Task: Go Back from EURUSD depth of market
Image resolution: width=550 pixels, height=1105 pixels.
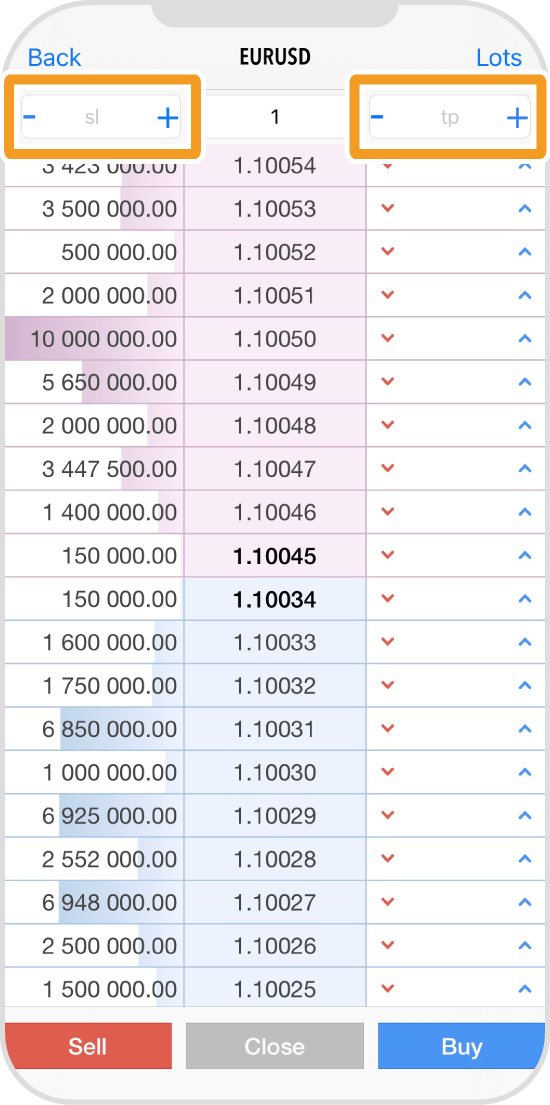Action: tap(54, 58)
